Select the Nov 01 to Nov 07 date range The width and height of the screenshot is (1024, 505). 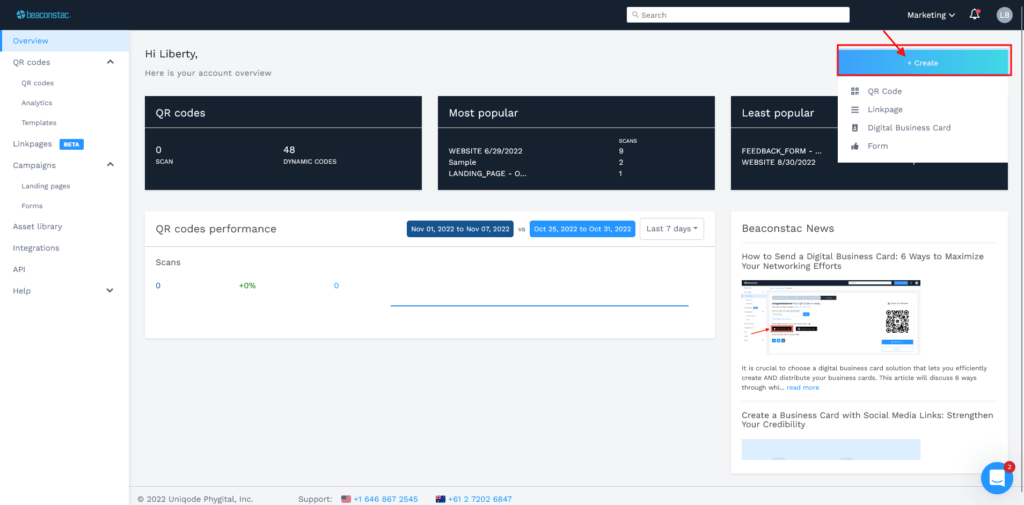460,229
